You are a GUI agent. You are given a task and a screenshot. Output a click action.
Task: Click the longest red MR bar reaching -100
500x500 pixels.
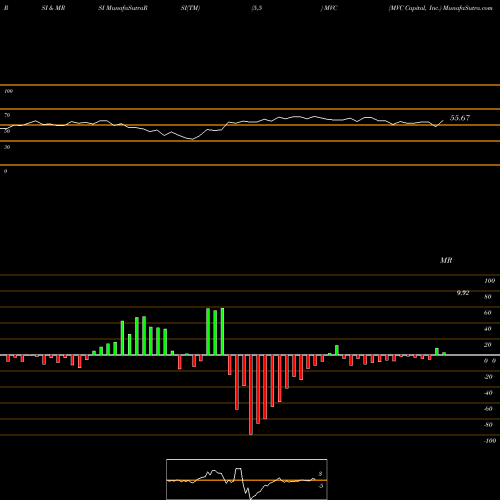(x=251, y=395)
